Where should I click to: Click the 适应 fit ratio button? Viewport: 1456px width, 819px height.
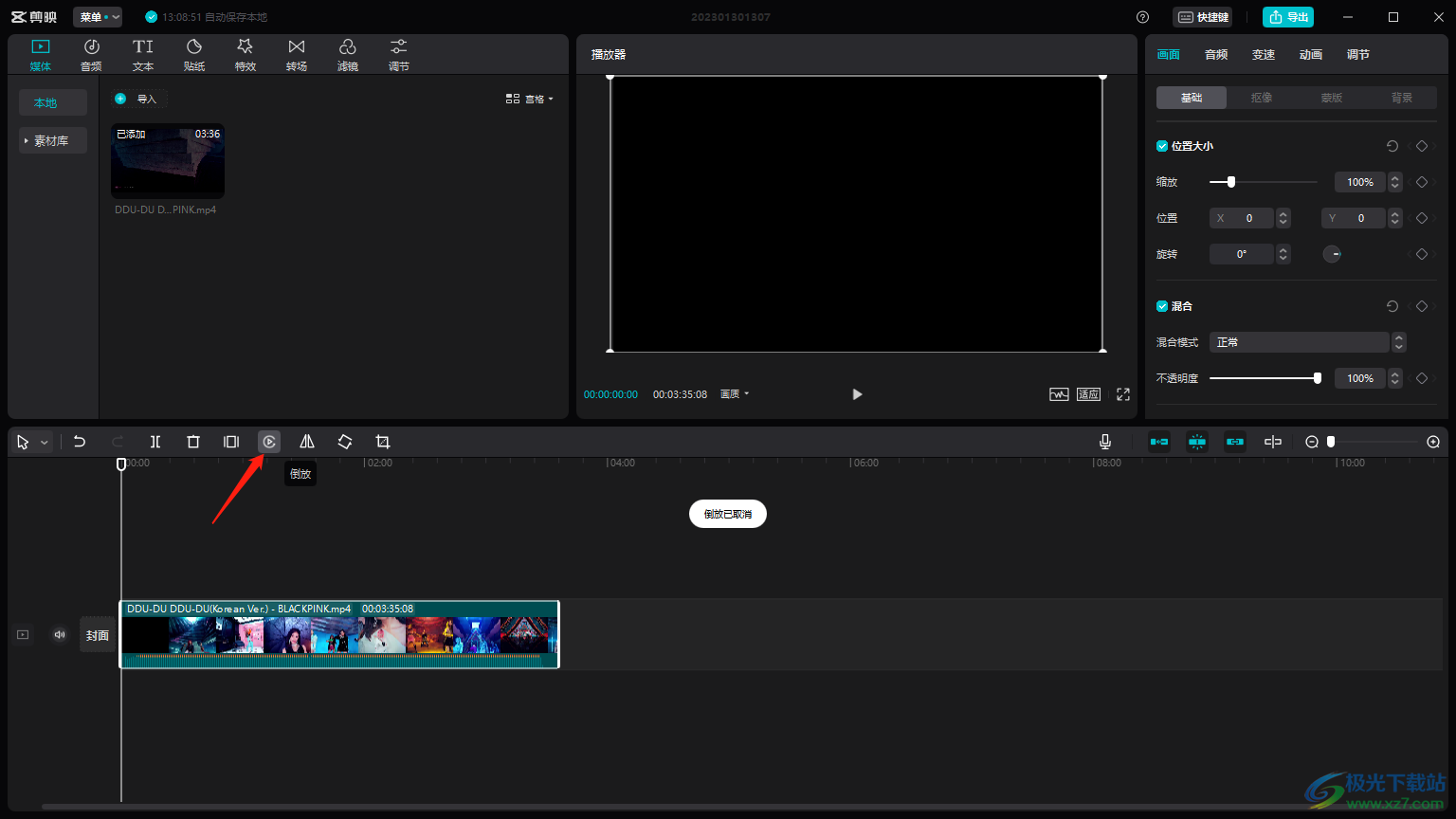tap(1088, 394)
